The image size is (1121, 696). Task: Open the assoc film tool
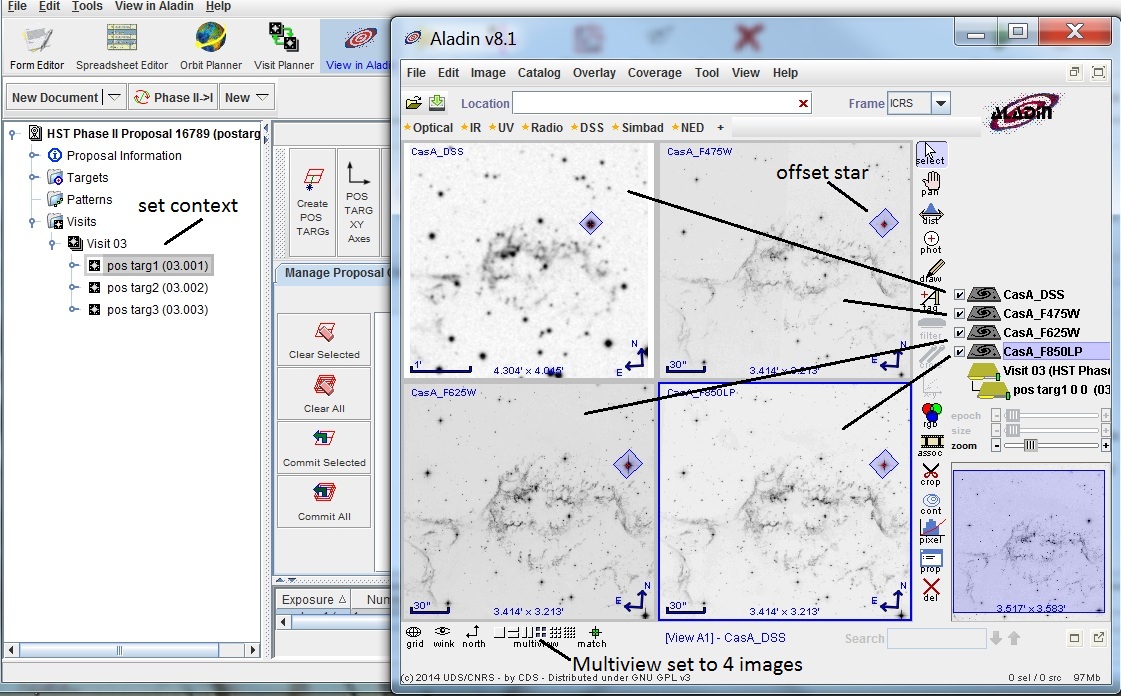[931, 445]
